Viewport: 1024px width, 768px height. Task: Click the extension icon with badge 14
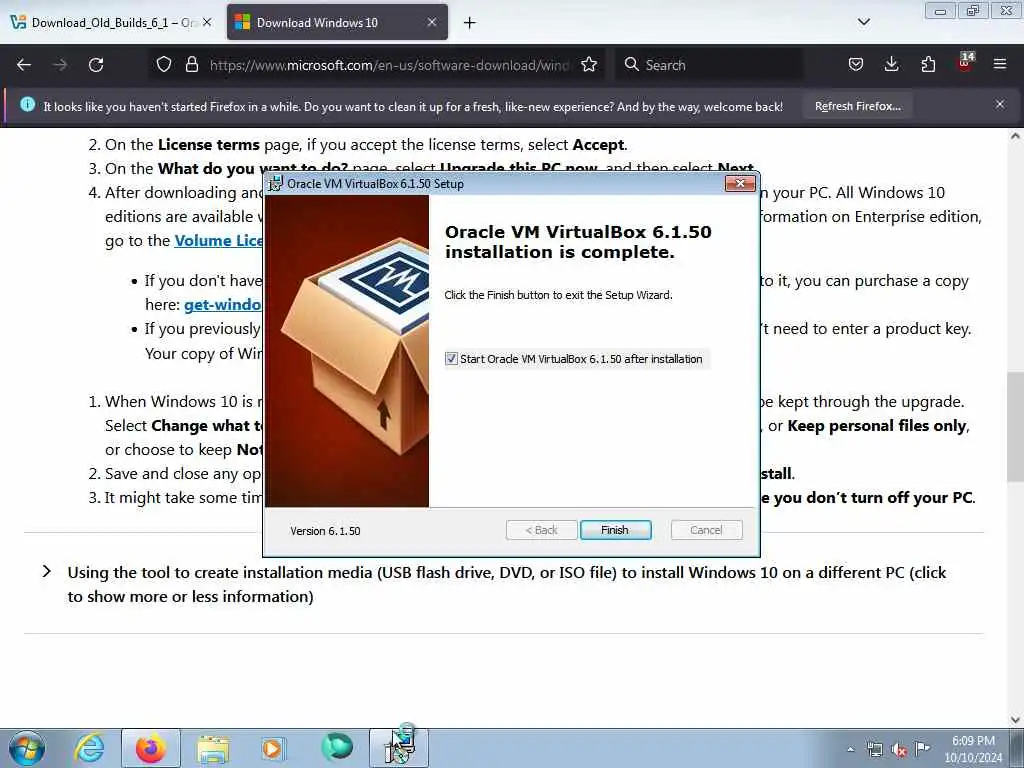(x=965, y=63)
